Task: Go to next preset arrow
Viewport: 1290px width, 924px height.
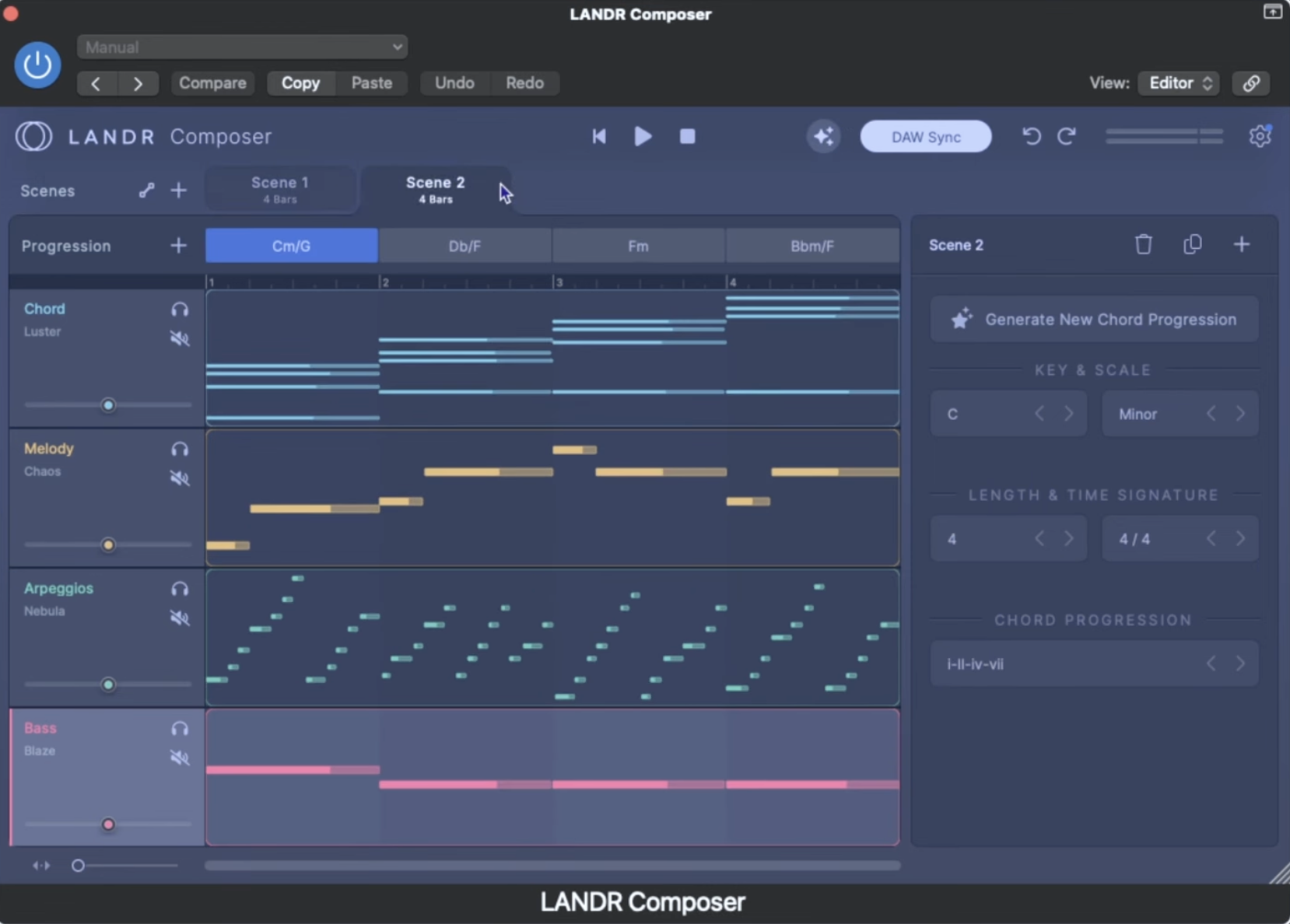Action: [x=138, y=83]
